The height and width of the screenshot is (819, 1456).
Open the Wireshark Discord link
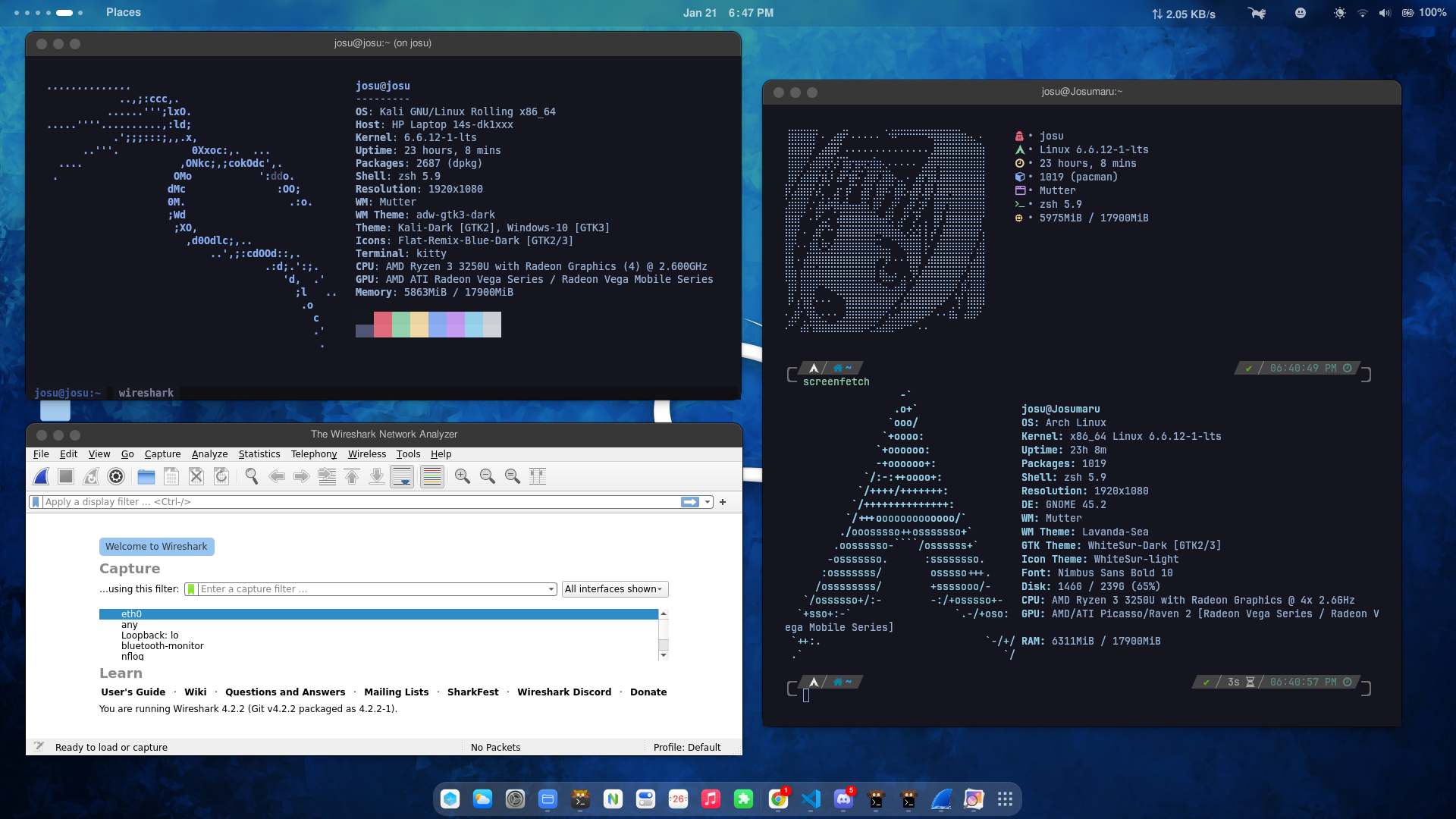(564, 692)
